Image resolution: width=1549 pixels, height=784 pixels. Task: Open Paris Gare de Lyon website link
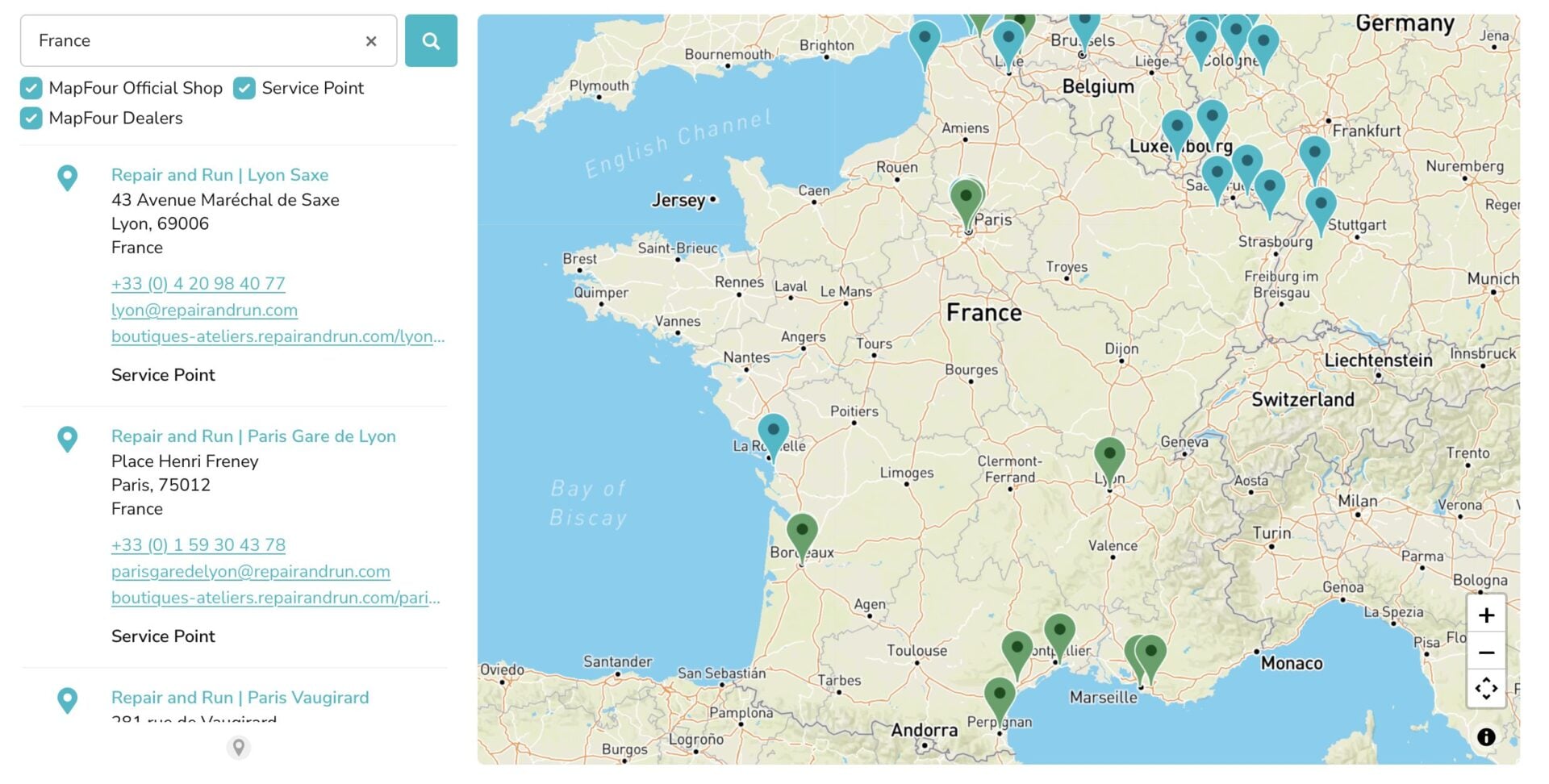[276, 598]
